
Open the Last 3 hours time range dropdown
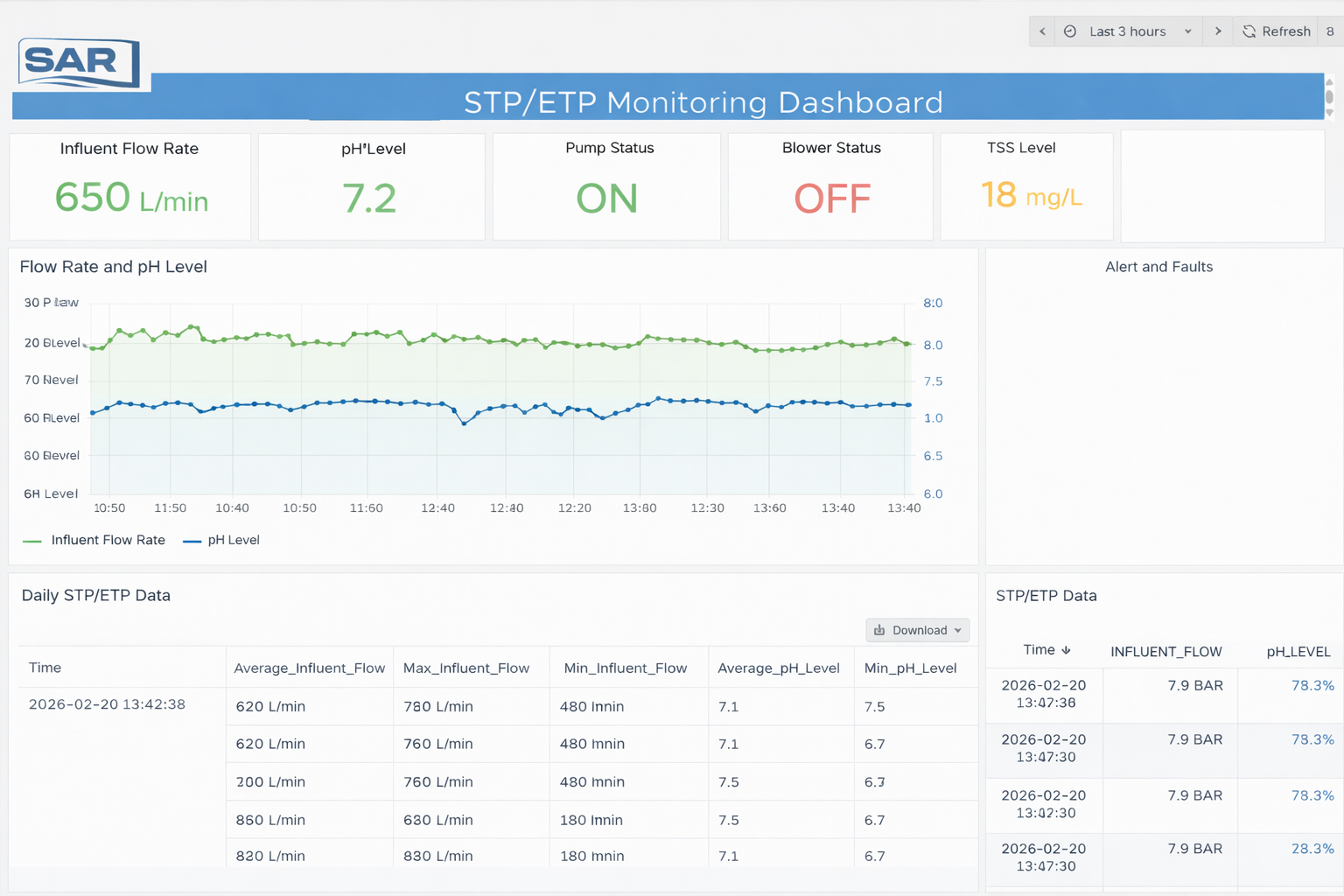click(1128, 31)
